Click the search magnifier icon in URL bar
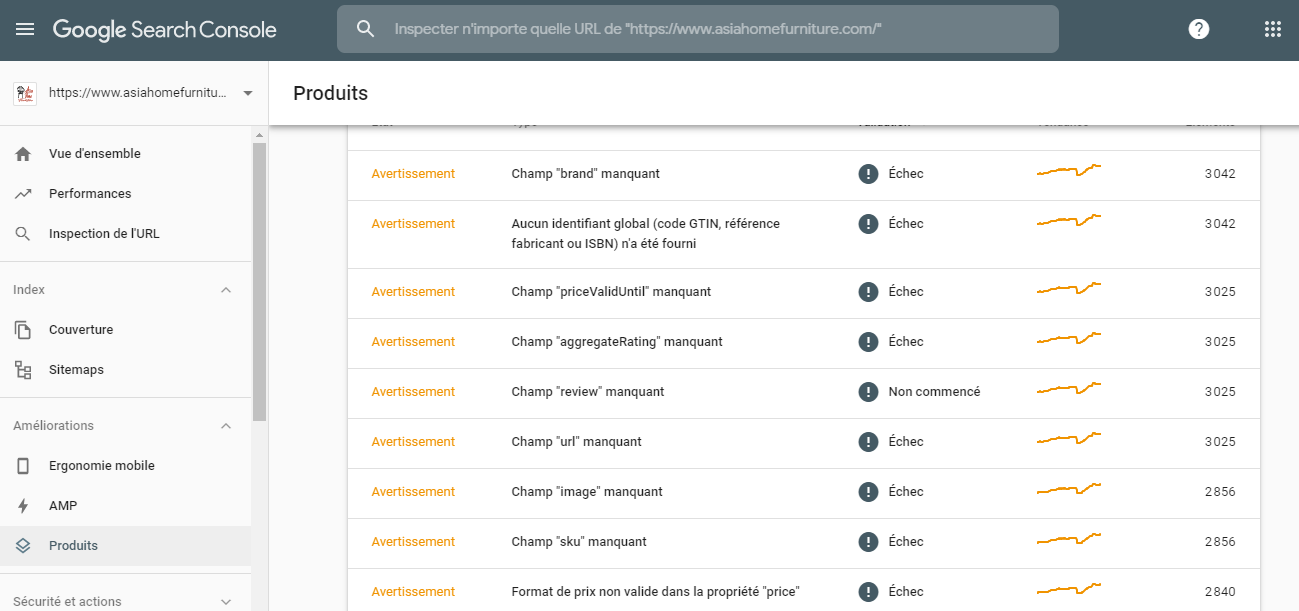This screenshot has height=611, width=1299. point(366,29)
